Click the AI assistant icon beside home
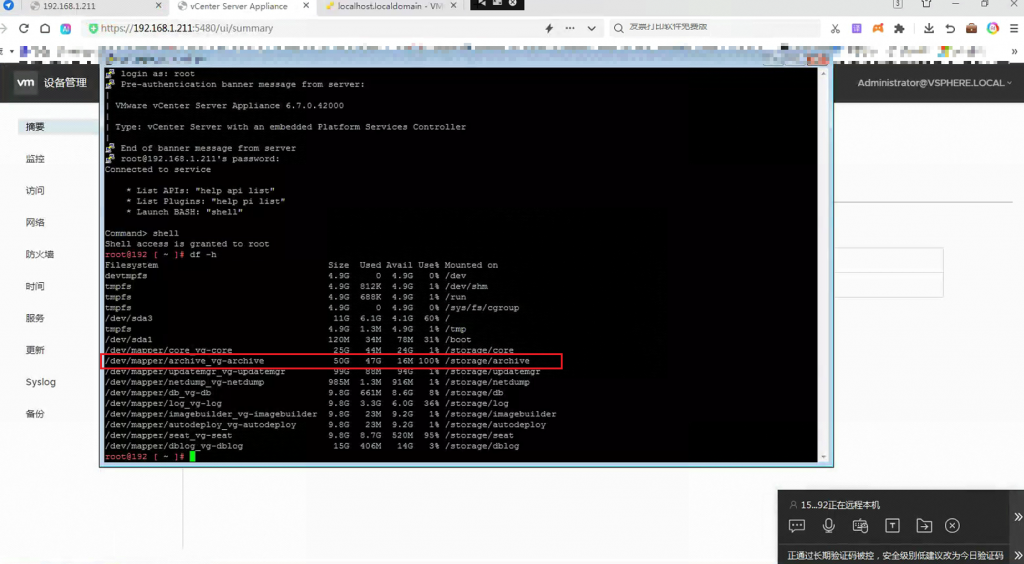The width and height of the screenshot is (1024, 564). coord(65,29)
